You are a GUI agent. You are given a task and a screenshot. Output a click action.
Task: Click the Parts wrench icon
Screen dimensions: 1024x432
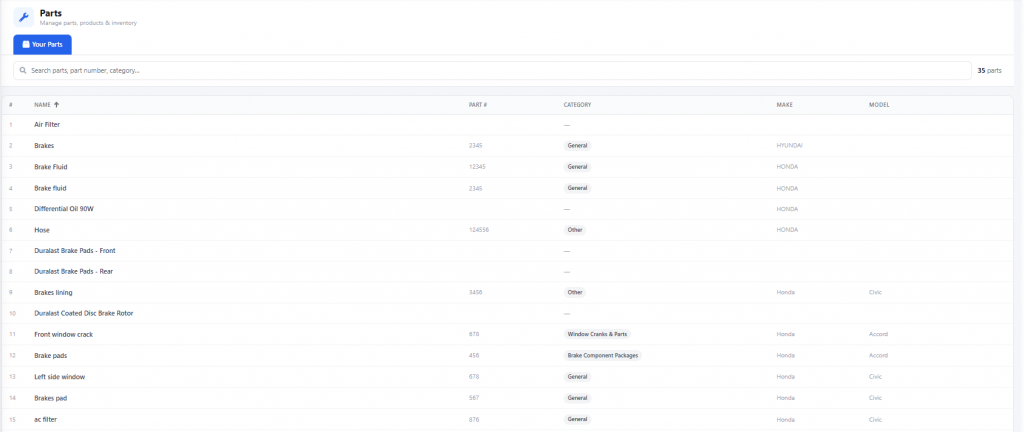22,17
